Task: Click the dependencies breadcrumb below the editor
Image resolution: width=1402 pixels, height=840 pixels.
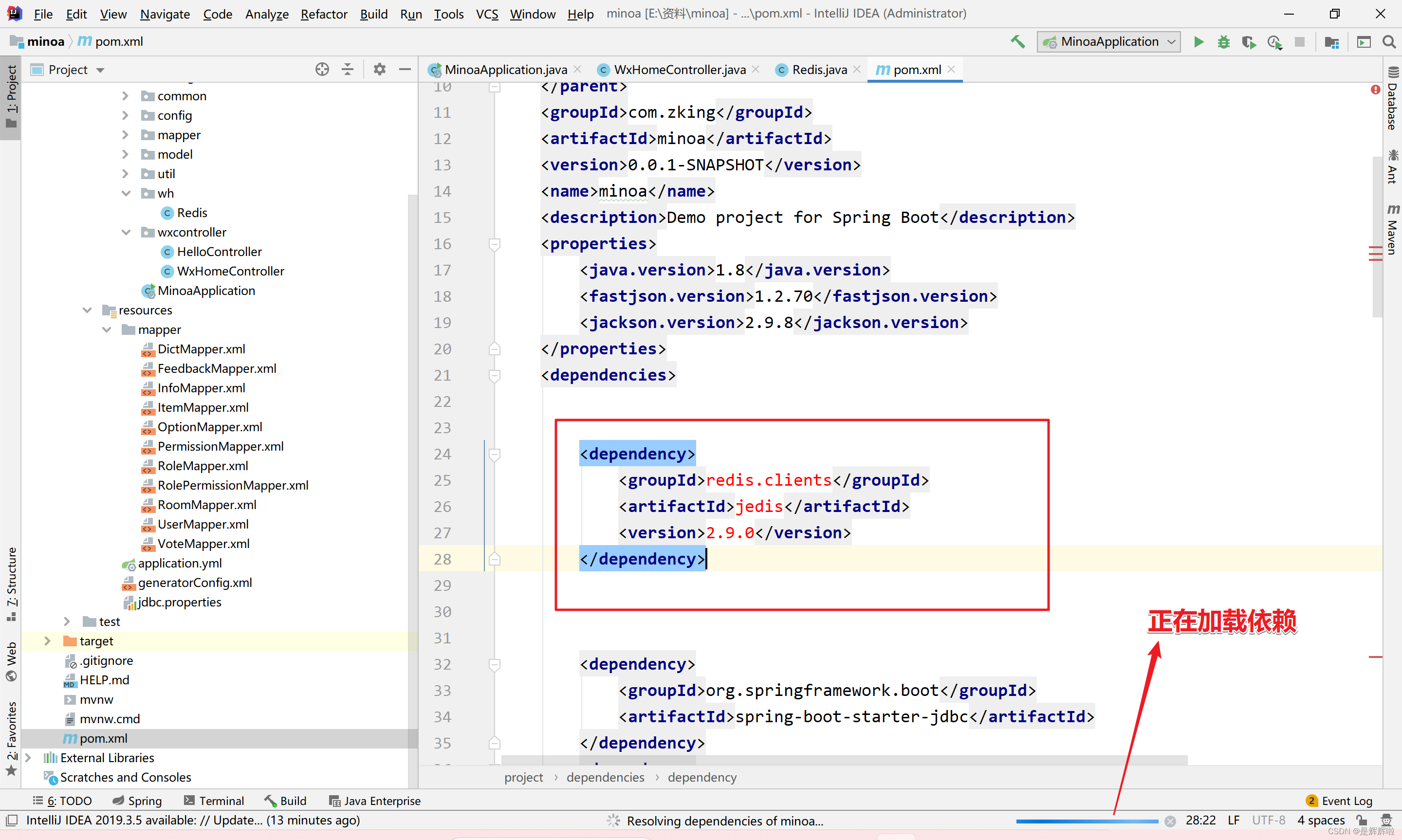Action: pyautogui.click(x=605, y=777)
